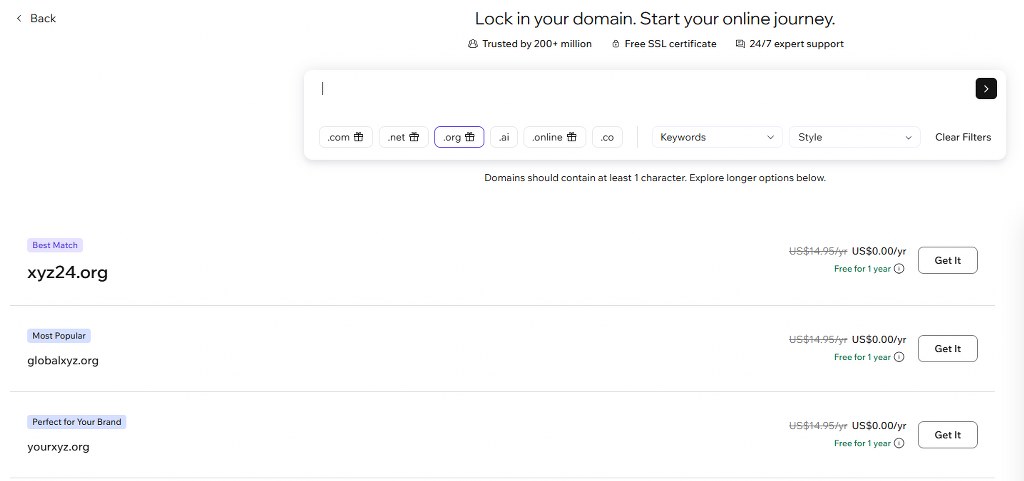
Task: Click 'Free for 1 year' under globalxyz.org price
Action: (862, 357)
